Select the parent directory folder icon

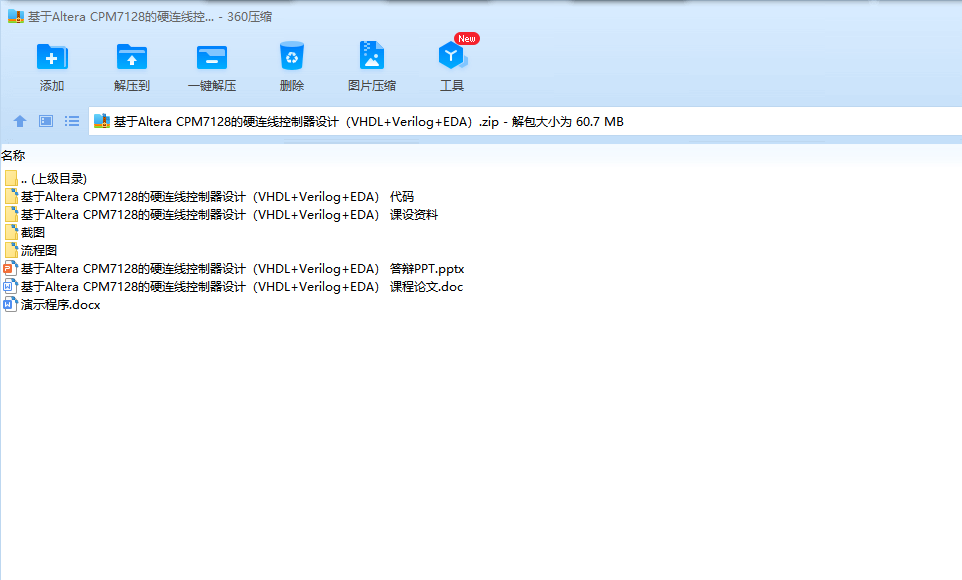pyautogui.click(x=11, y=179)
